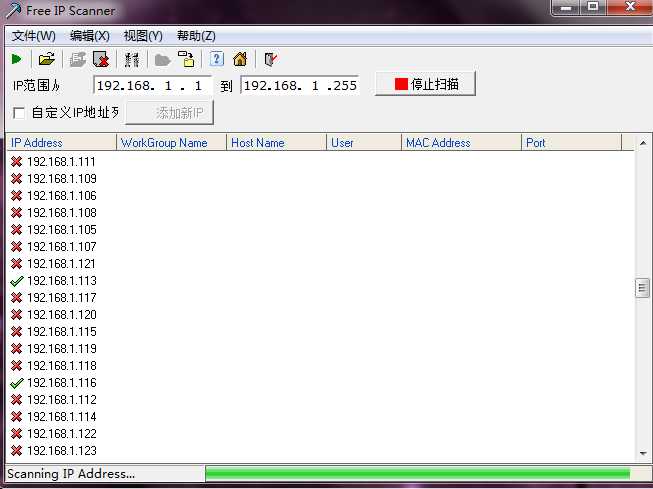Enable the 自定义IP地址 checkbox

pos(19,113)
